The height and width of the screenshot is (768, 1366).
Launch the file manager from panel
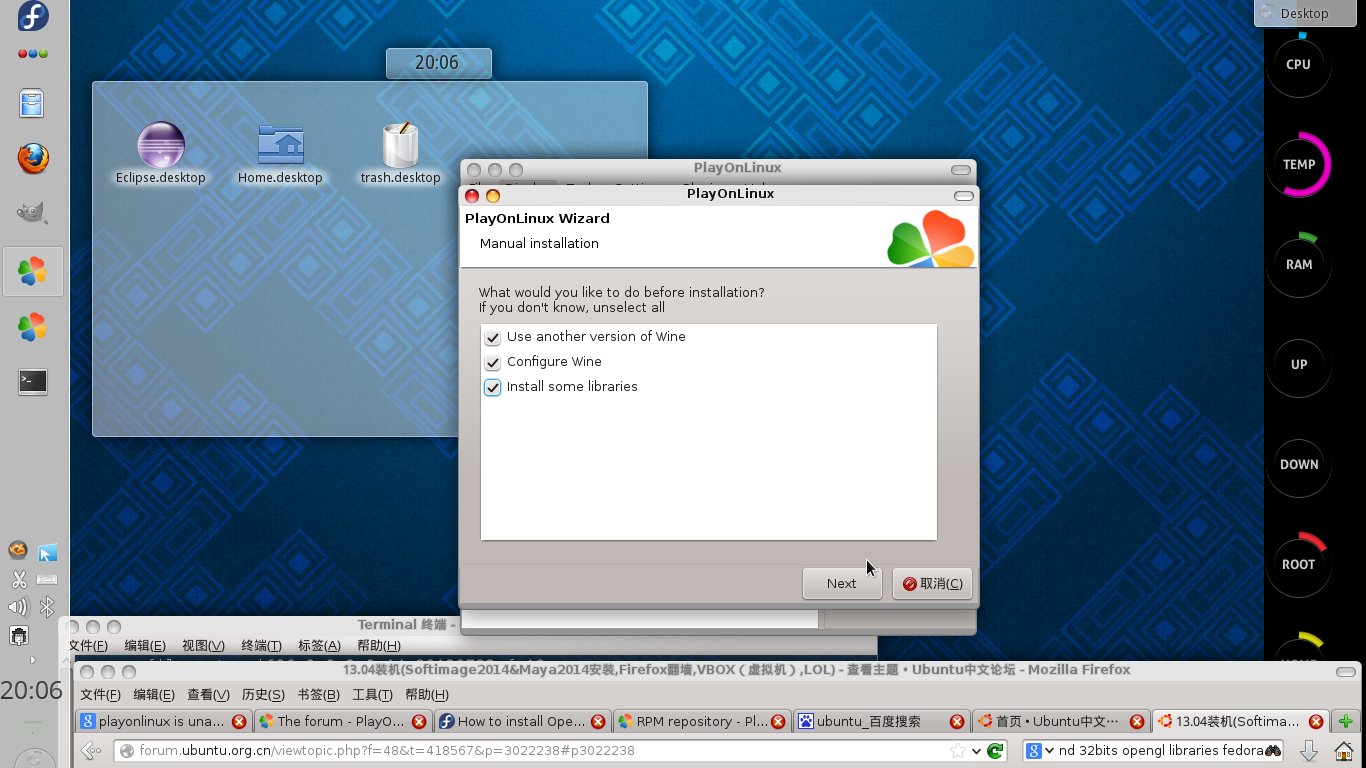(x=33, y=104)
